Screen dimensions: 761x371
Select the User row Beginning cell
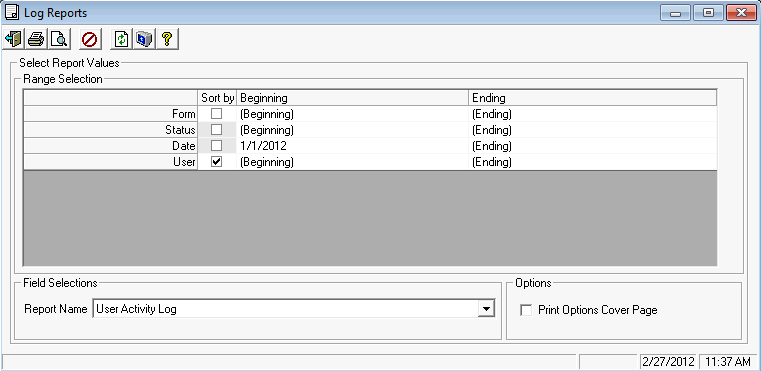(352, 162)
